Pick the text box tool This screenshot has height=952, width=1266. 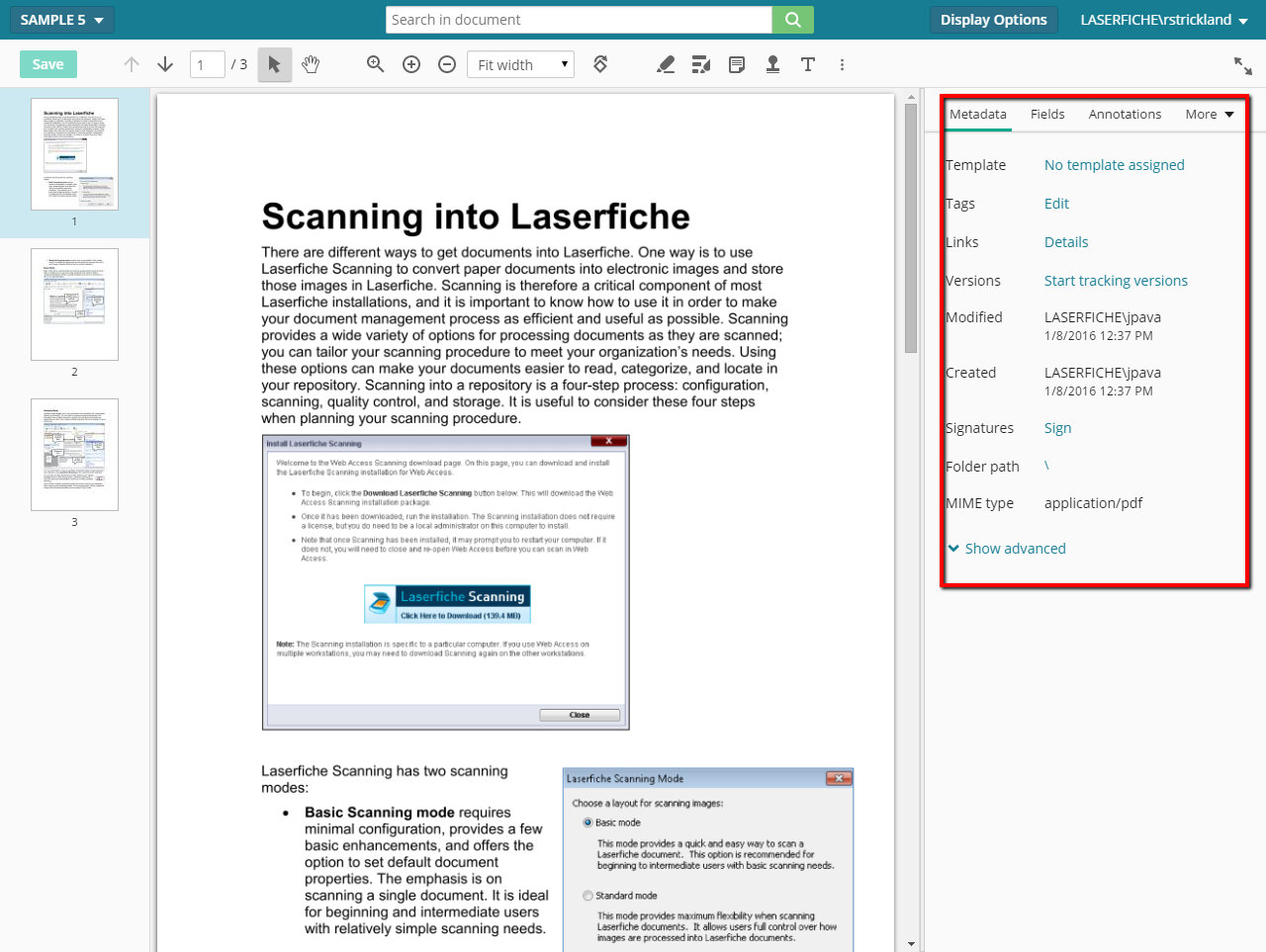pos(808,64)
